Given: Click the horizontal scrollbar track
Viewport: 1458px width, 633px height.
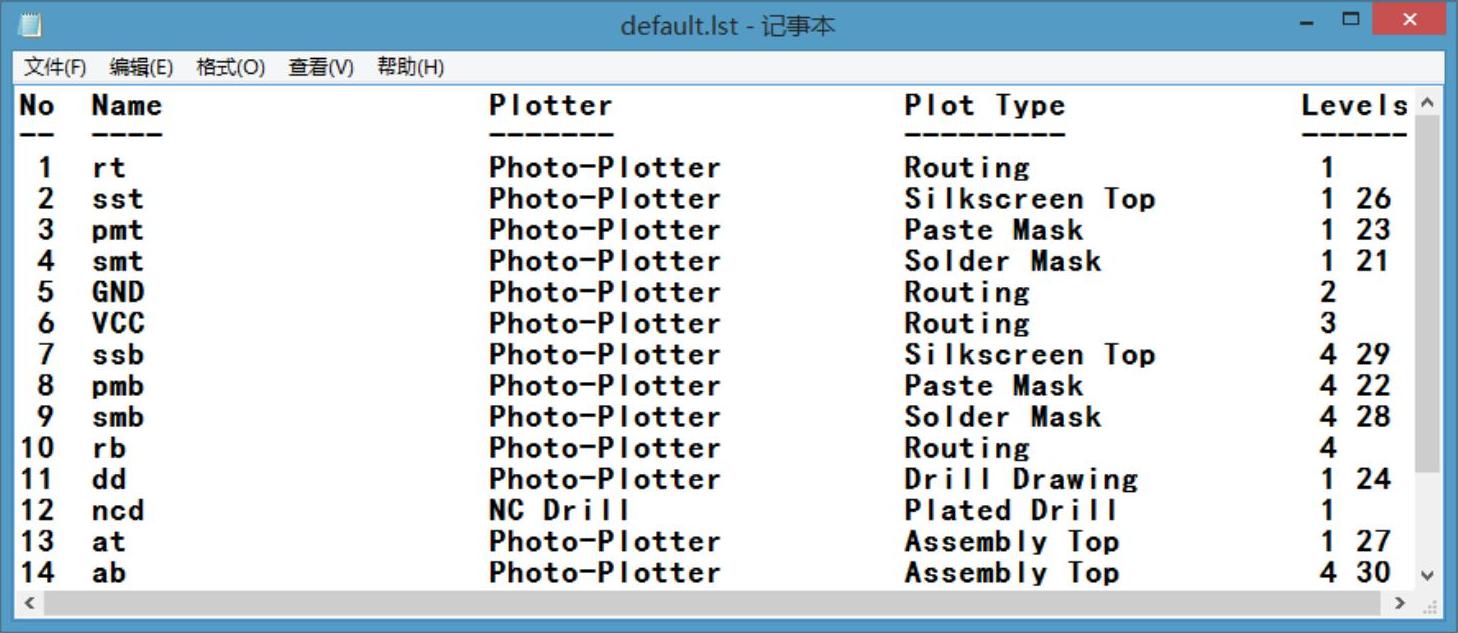Looking at the screenshot, I should tap(700, 603).
